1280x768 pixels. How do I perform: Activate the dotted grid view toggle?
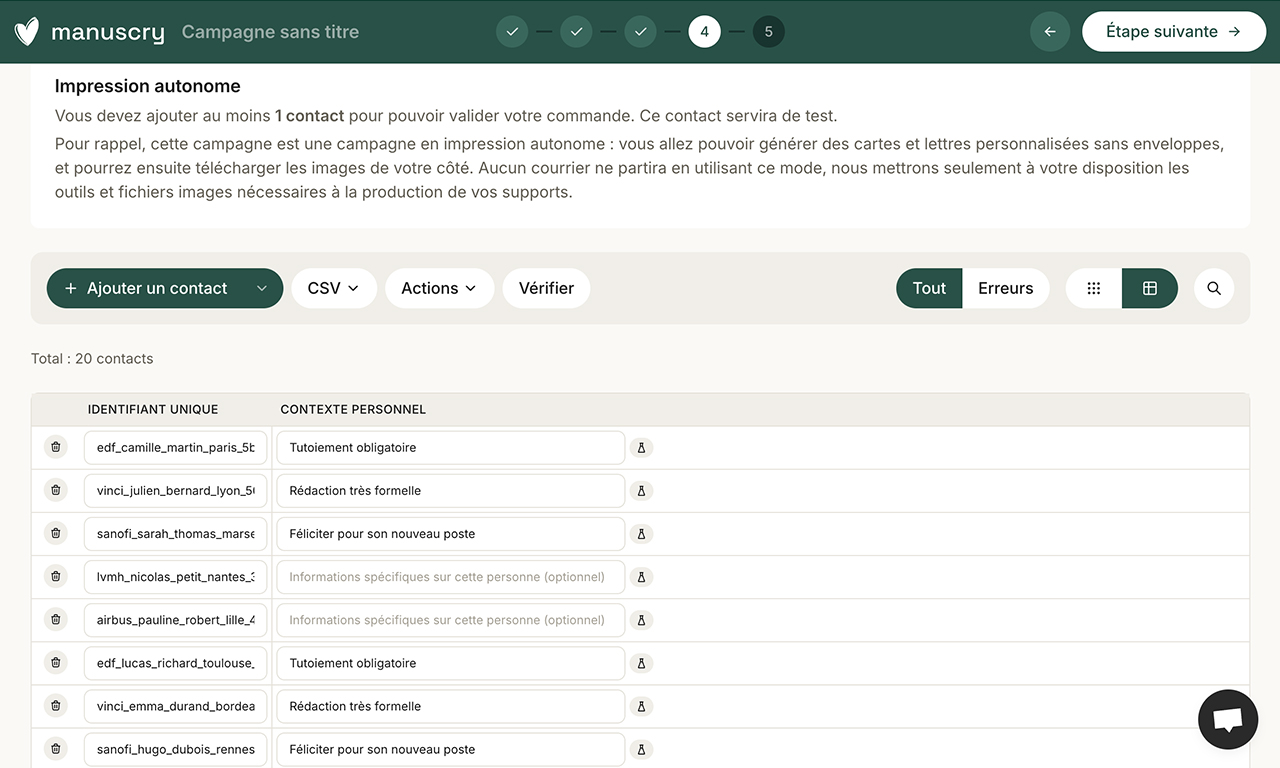point(1093,287)
